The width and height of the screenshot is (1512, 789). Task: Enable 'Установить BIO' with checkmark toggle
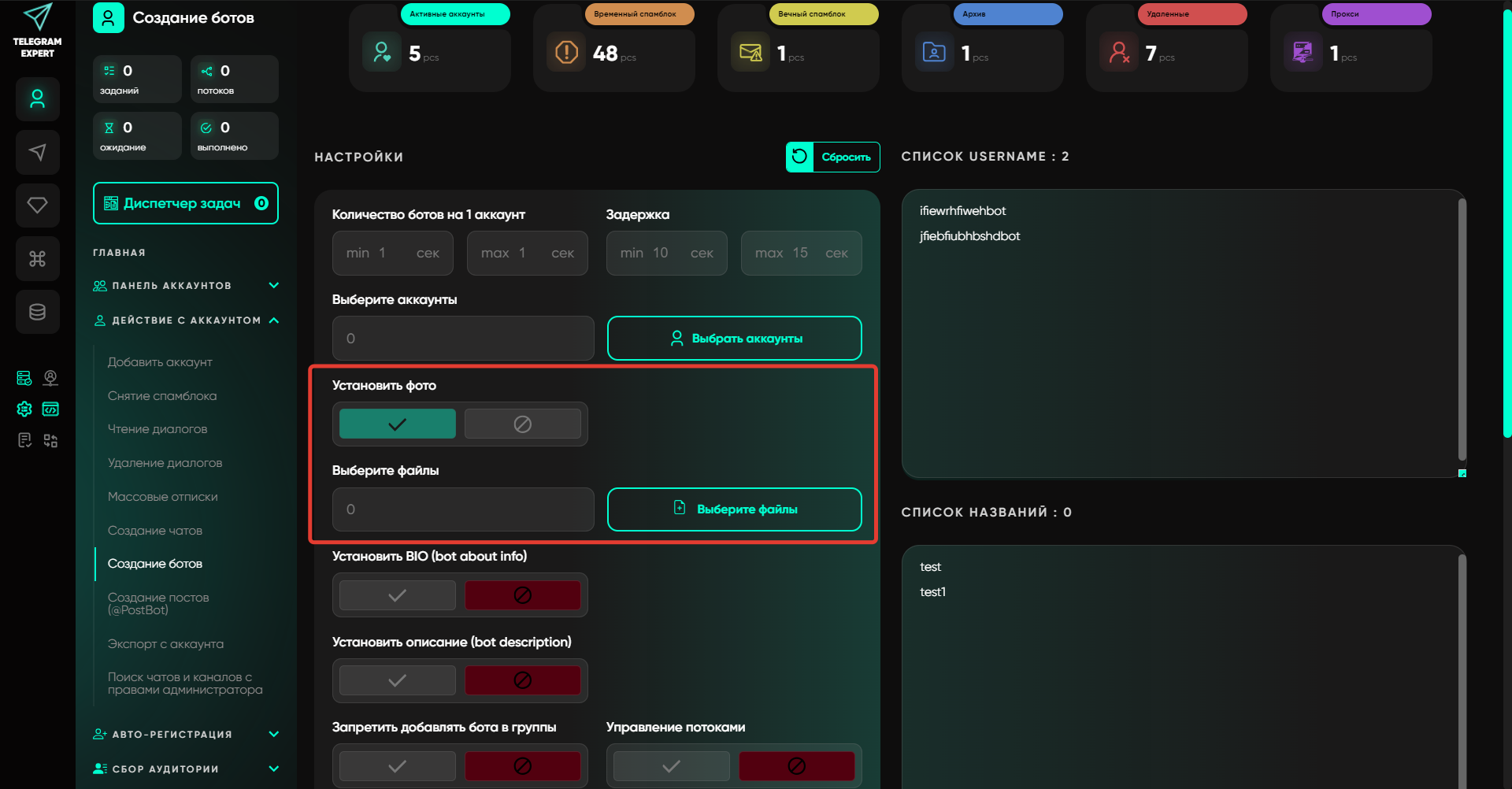tap(397, 595)
